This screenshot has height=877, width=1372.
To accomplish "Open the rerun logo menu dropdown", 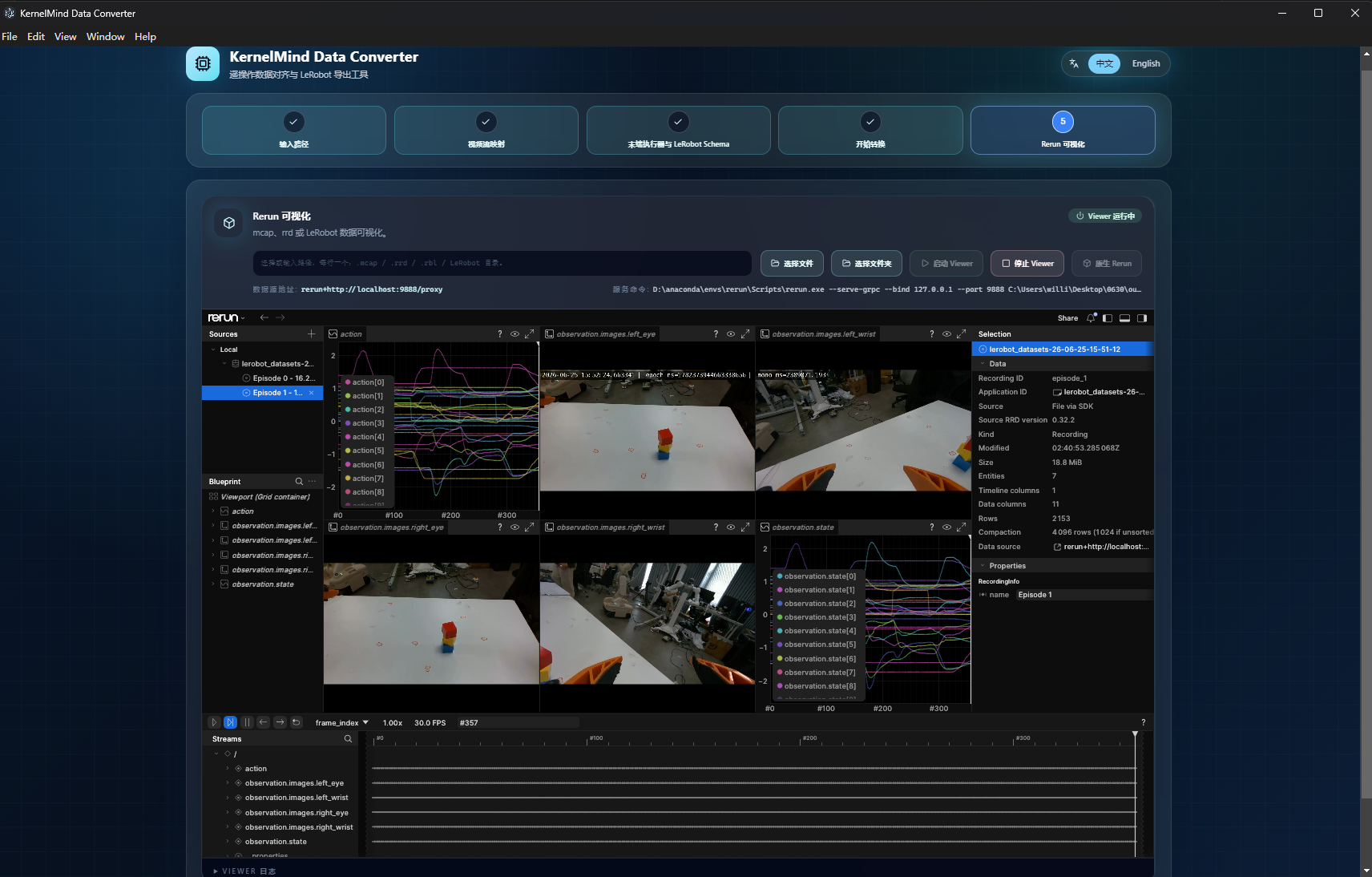I will 227,318.
